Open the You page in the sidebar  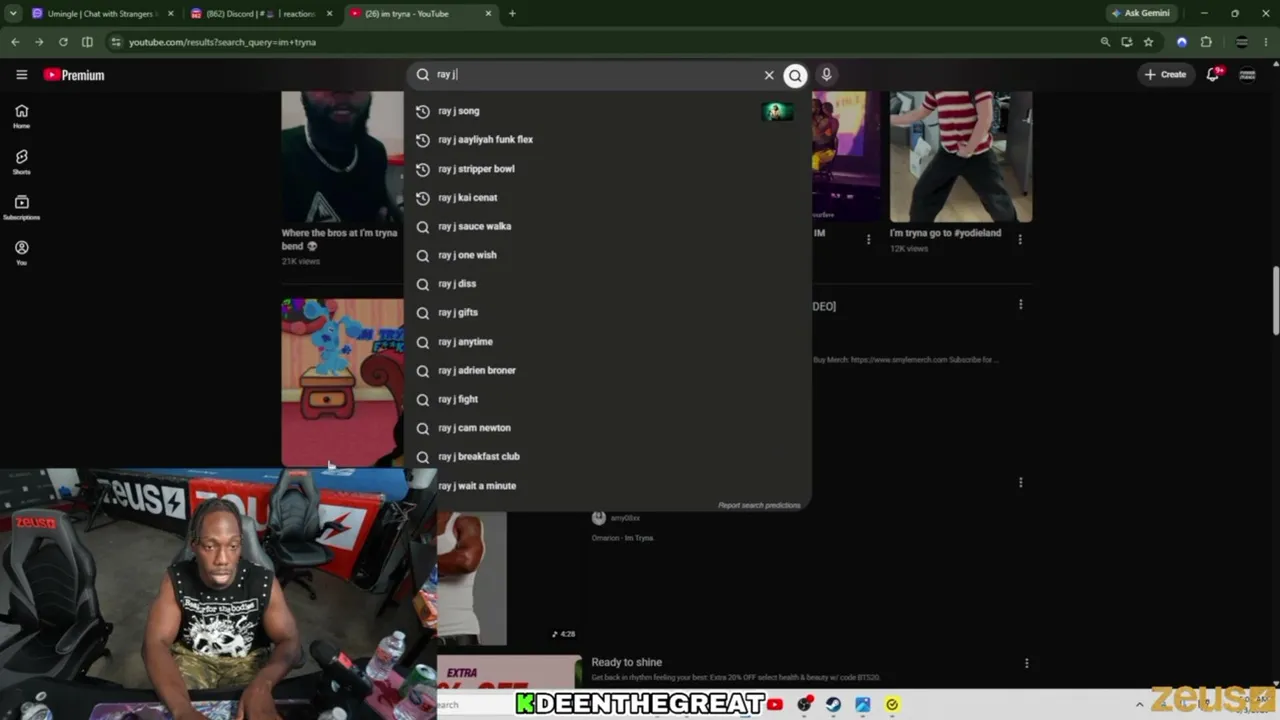21,253
